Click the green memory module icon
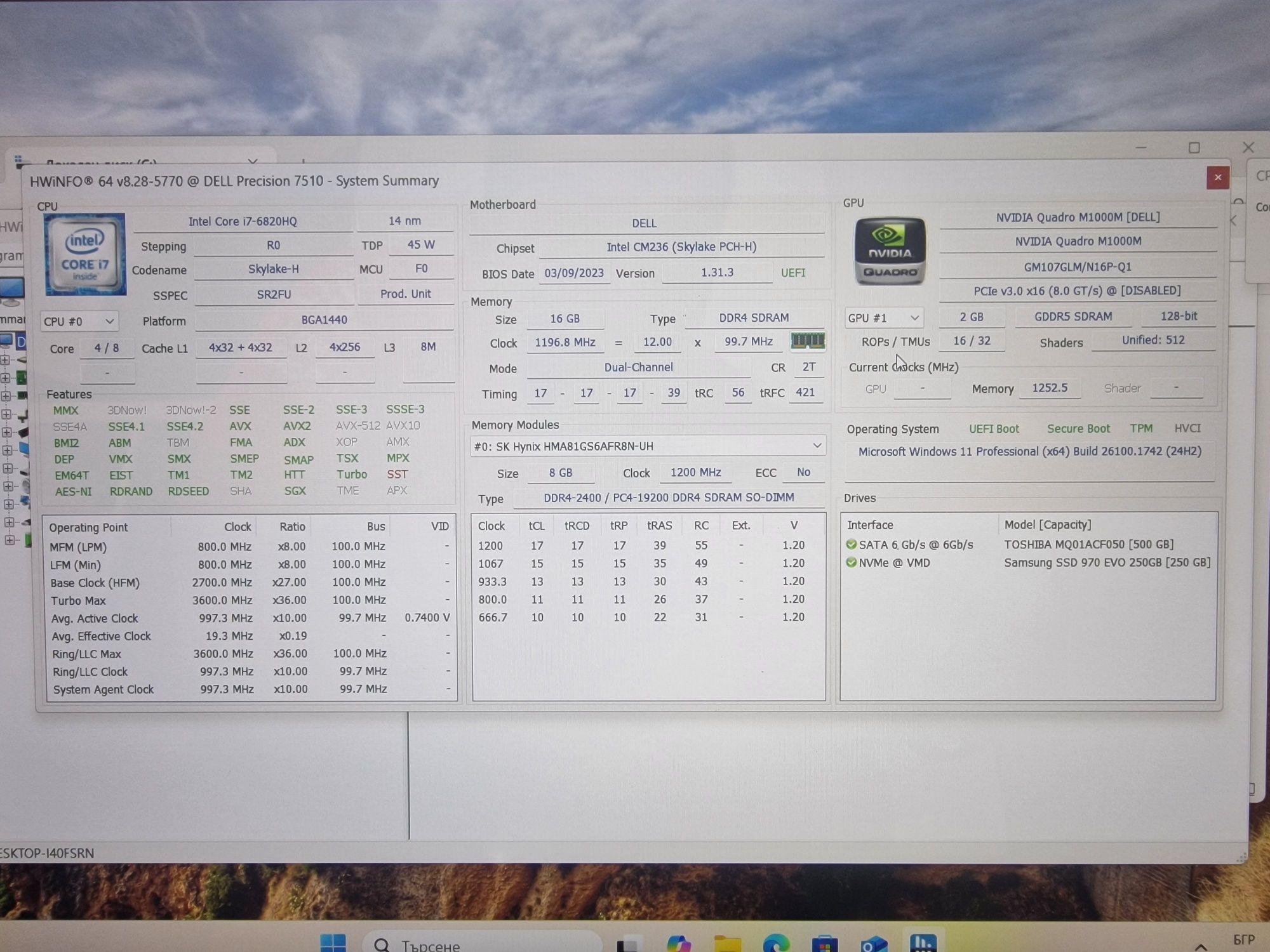The image size is (1270, 952). tap(808, 341)
